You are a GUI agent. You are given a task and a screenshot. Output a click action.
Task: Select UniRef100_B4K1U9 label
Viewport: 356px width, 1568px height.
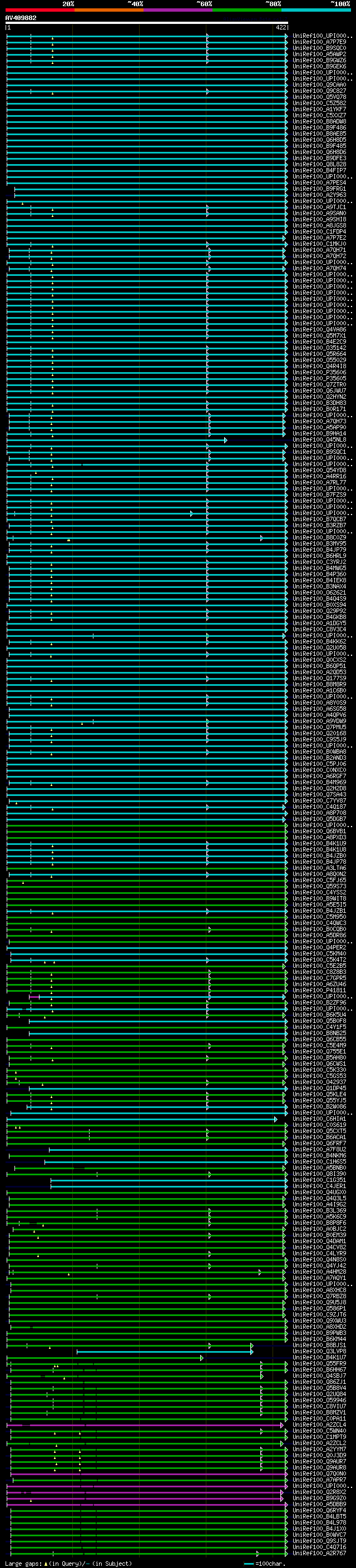coord(319,843)
